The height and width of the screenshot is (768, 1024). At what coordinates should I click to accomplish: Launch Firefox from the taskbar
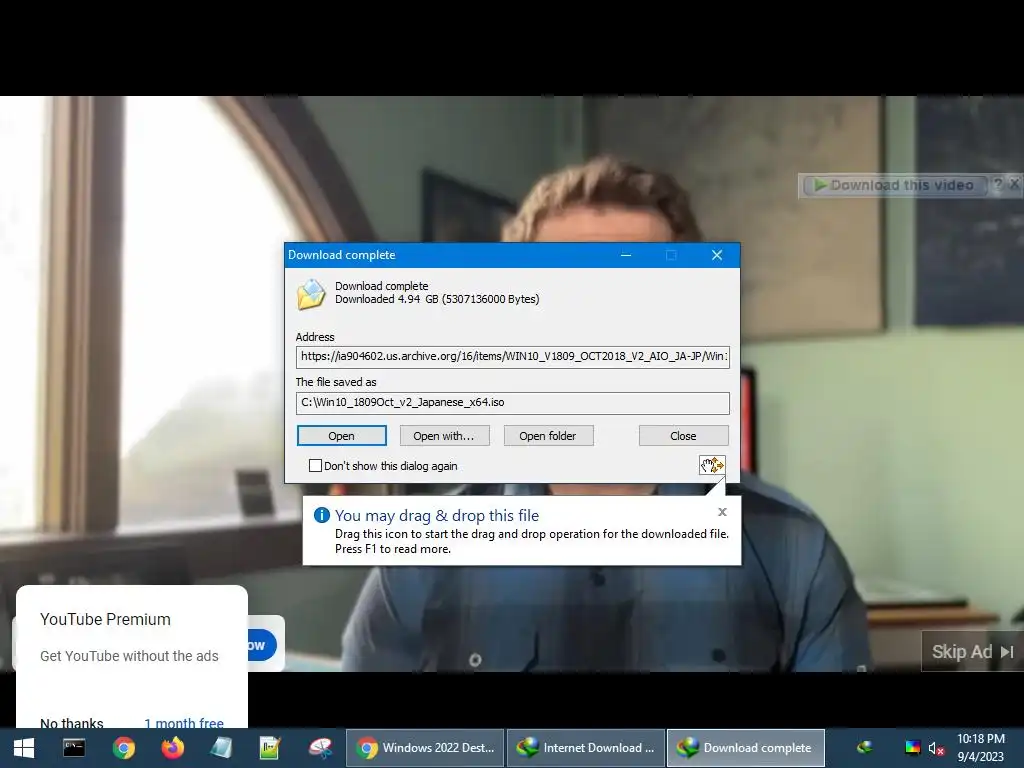[172, 748]
